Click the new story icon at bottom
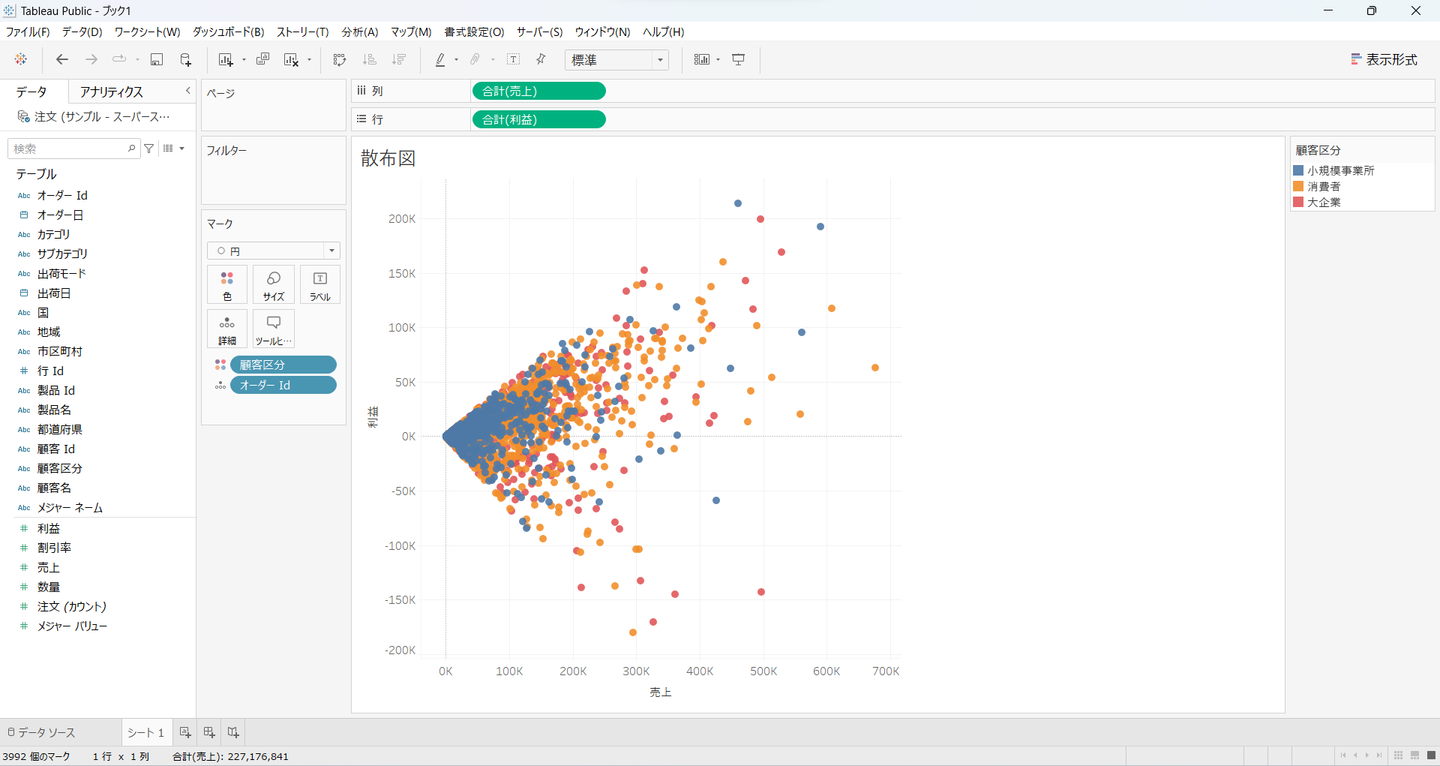 coord(233,732)
